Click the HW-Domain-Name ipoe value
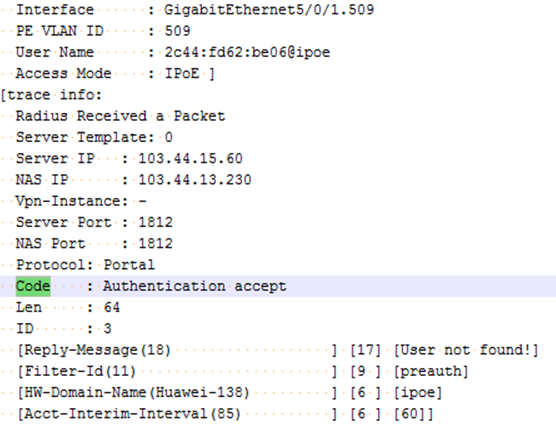 [418, 393]
